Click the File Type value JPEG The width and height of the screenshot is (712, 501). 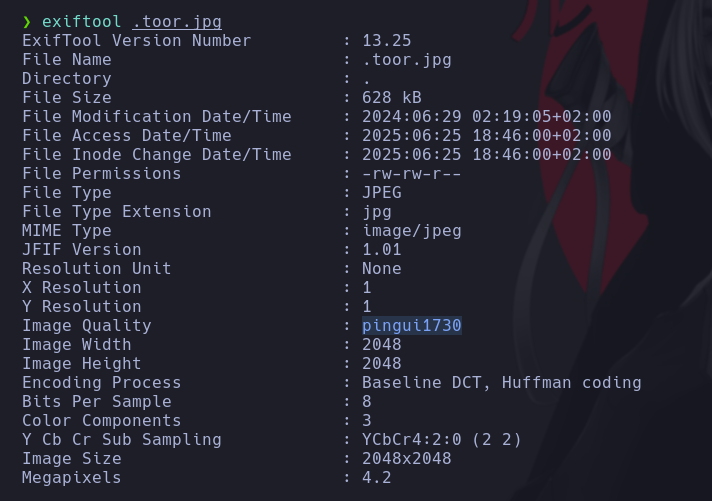coord(382,193)
